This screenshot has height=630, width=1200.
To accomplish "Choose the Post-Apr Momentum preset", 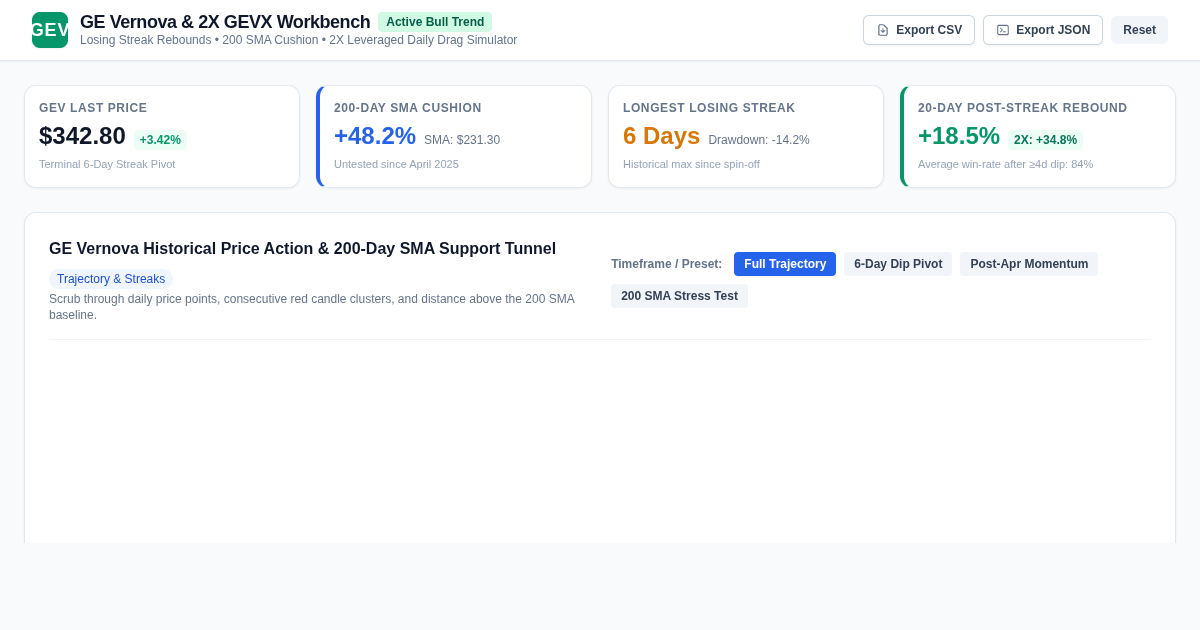I will coord(1029,264).
